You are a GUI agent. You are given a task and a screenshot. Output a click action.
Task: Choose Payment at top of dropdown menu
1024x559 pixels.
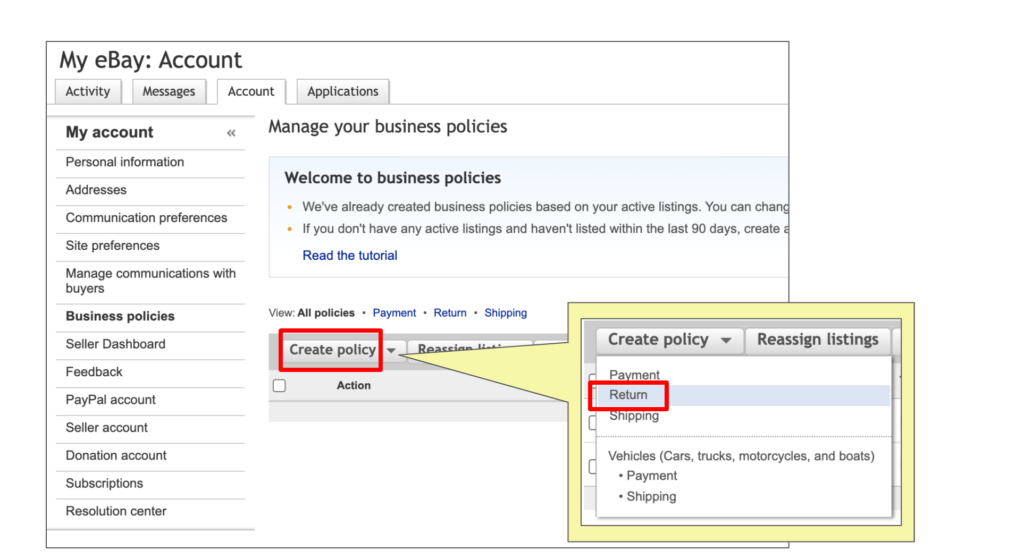click(x=634, y=375)
